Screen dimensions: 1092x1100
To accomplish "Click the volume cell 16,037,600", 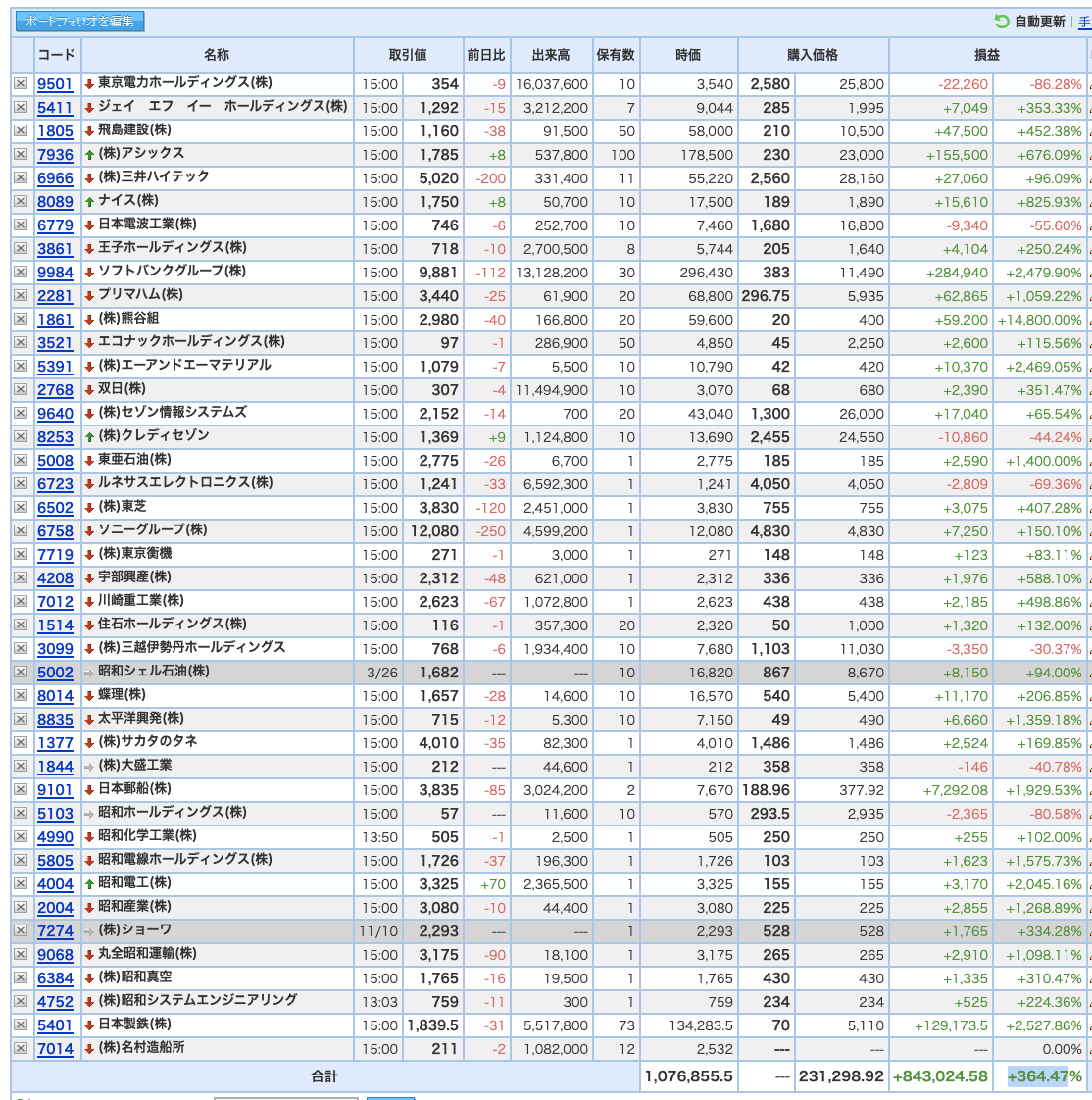I will pos(552,85).
